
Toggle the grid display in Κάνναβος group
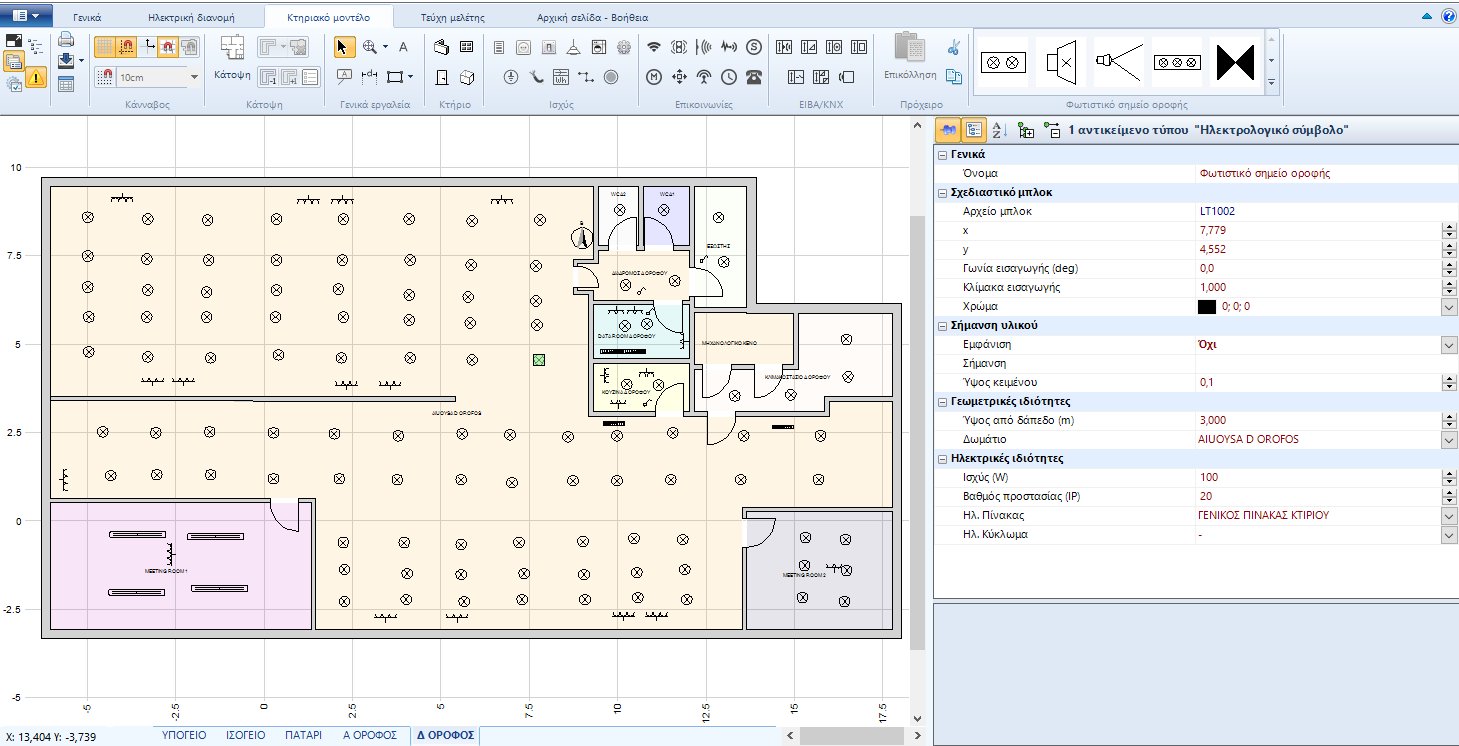[x=105, y=46]
